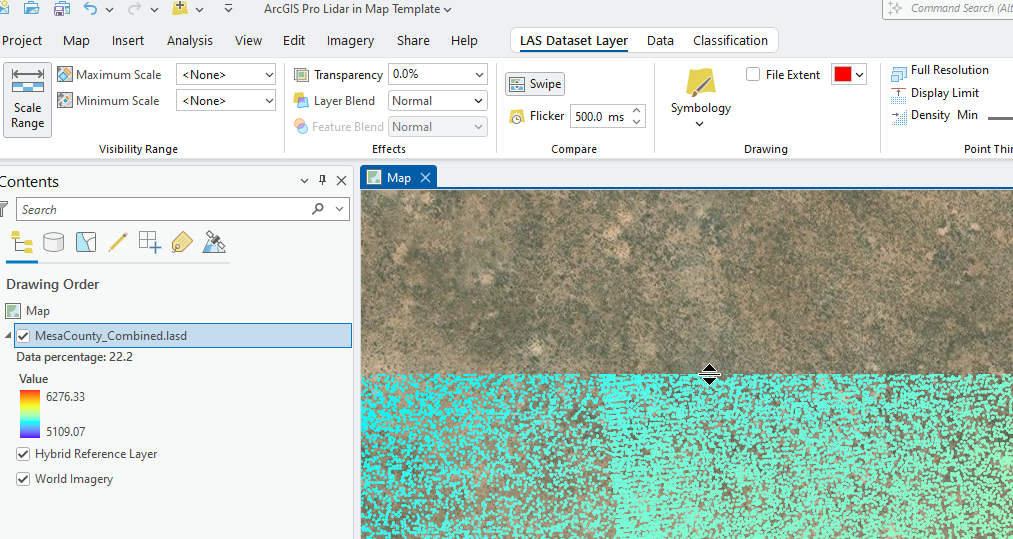Select List By Snapping icon

[150, 242]
